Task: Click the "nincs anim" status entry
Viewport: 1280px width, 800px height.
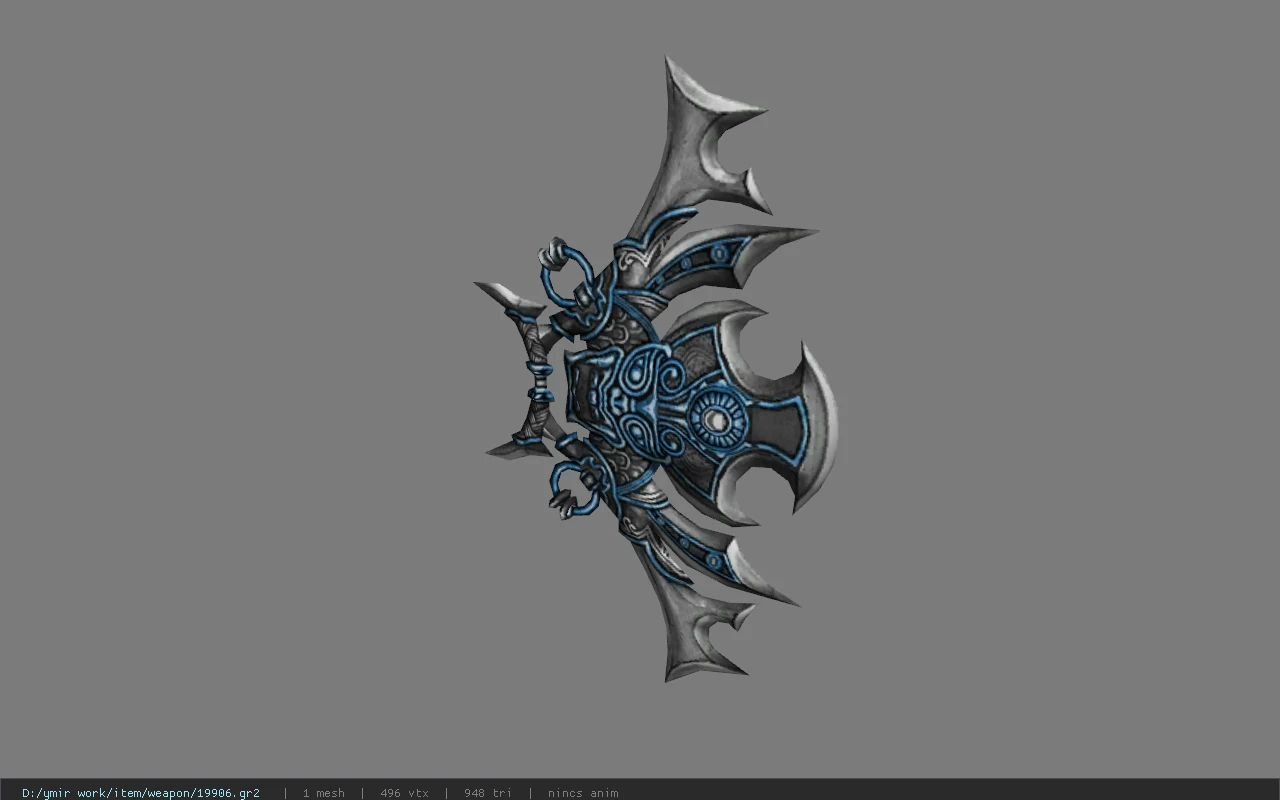Action: pos(582,793)
